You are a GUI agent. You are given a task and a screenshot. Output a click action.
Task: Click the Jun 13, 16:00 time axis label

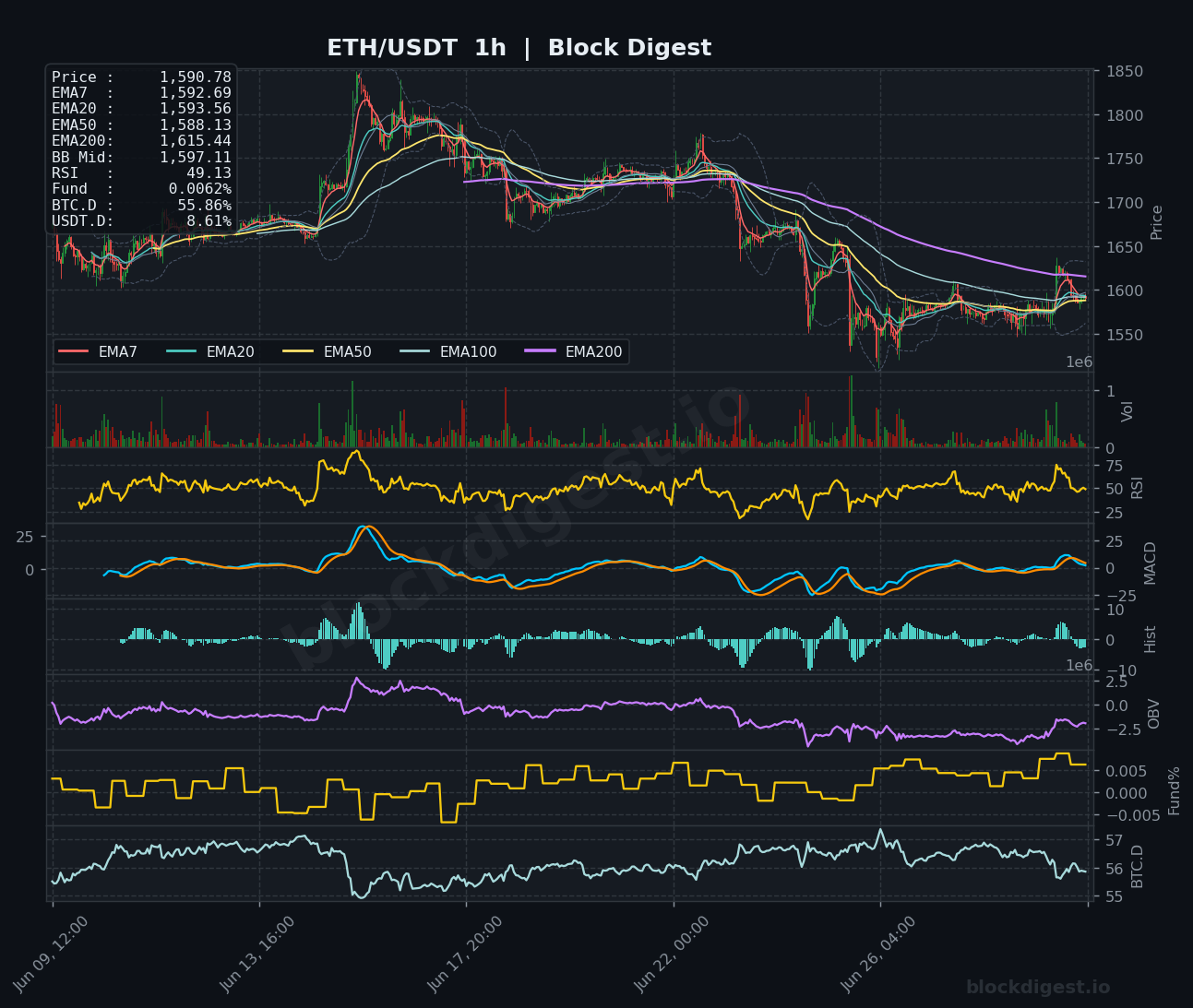258,954
